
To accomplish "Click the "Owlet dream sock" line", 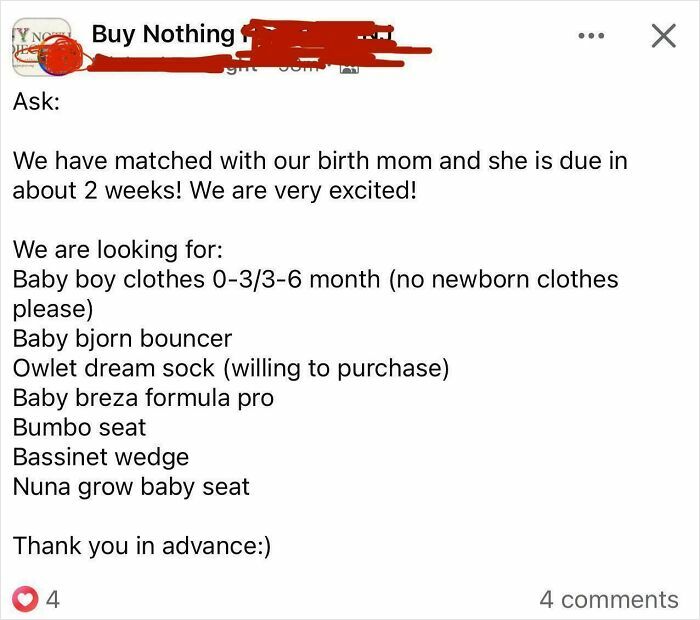I will click(x=230, y=368).
